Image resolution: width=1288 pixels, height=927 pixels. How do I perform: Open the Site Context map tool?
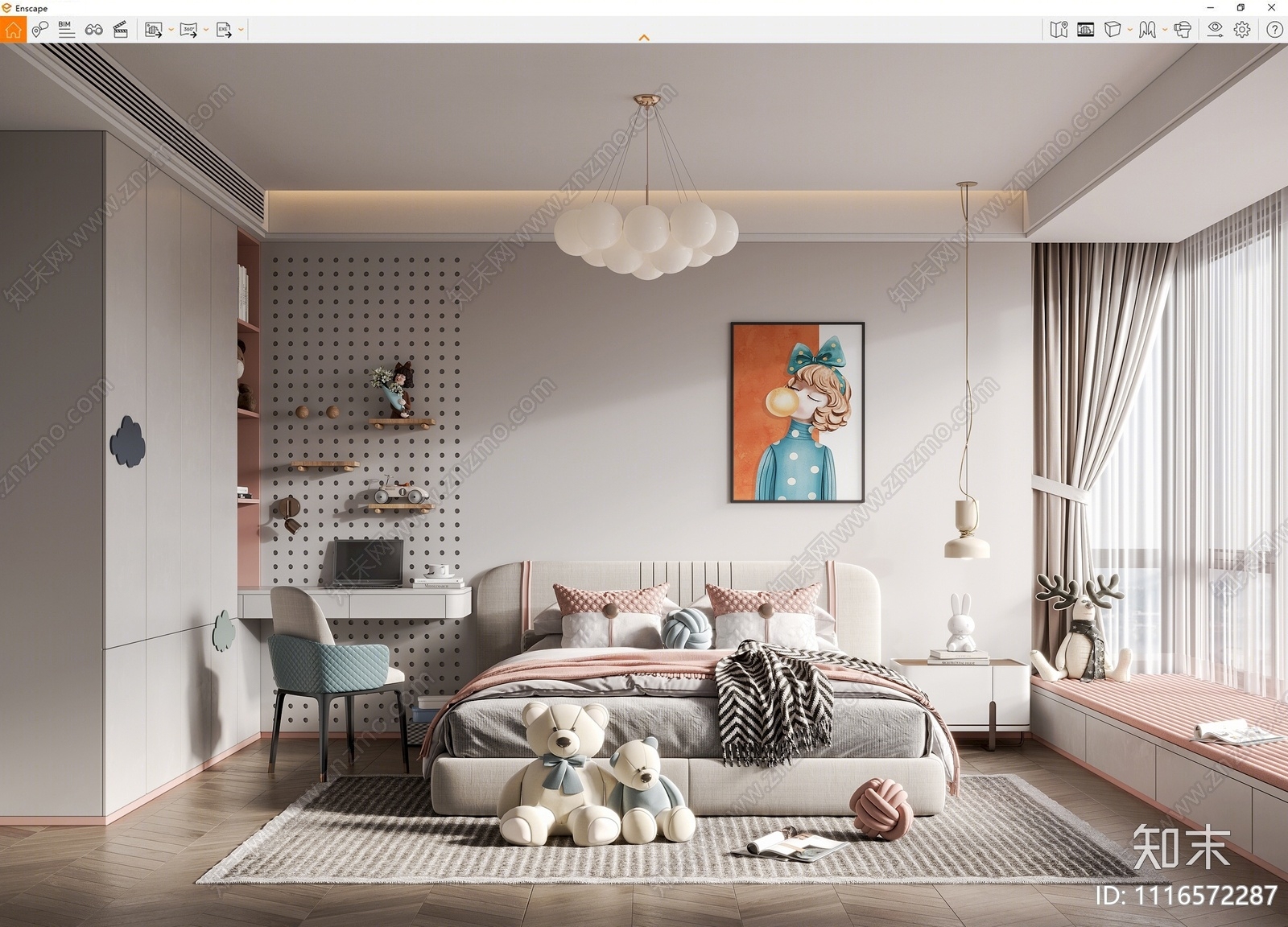tap(1059, 30)
